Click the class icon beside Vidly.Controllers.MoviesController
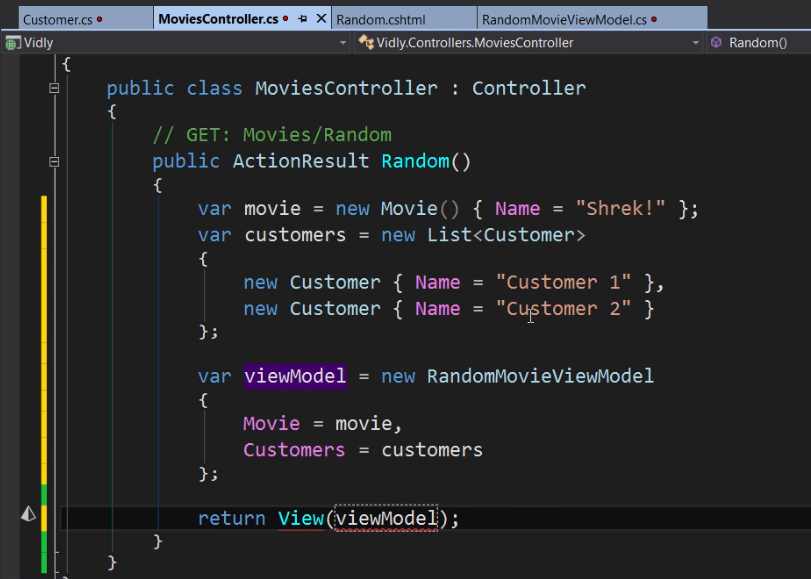This screenshot has height=579, width=811. point(366,42)
